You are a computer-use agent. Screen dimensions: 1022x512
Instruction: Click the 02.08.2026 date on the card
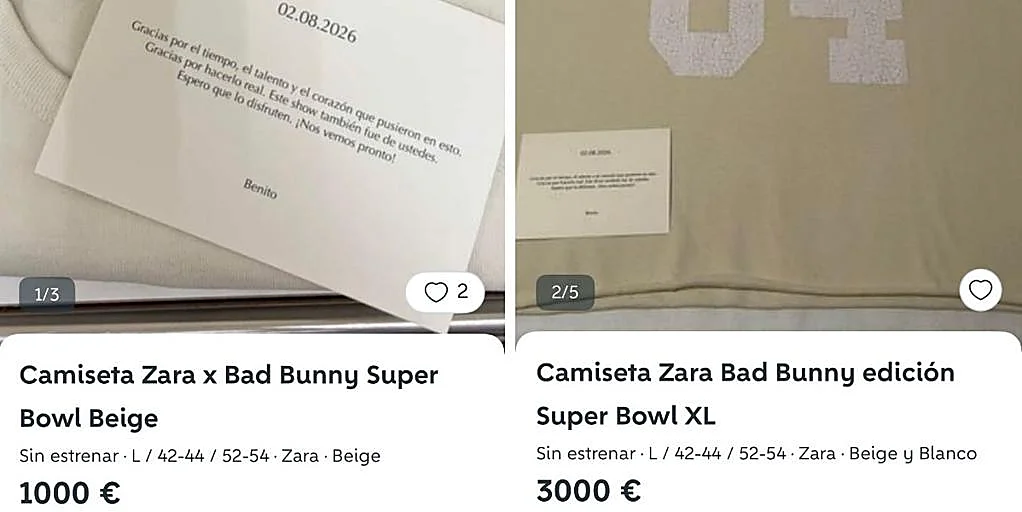point(317,23)
